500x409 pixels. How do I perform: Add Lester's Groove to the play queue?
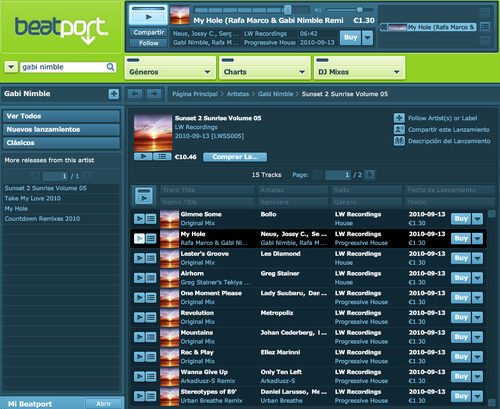point(151,258)
